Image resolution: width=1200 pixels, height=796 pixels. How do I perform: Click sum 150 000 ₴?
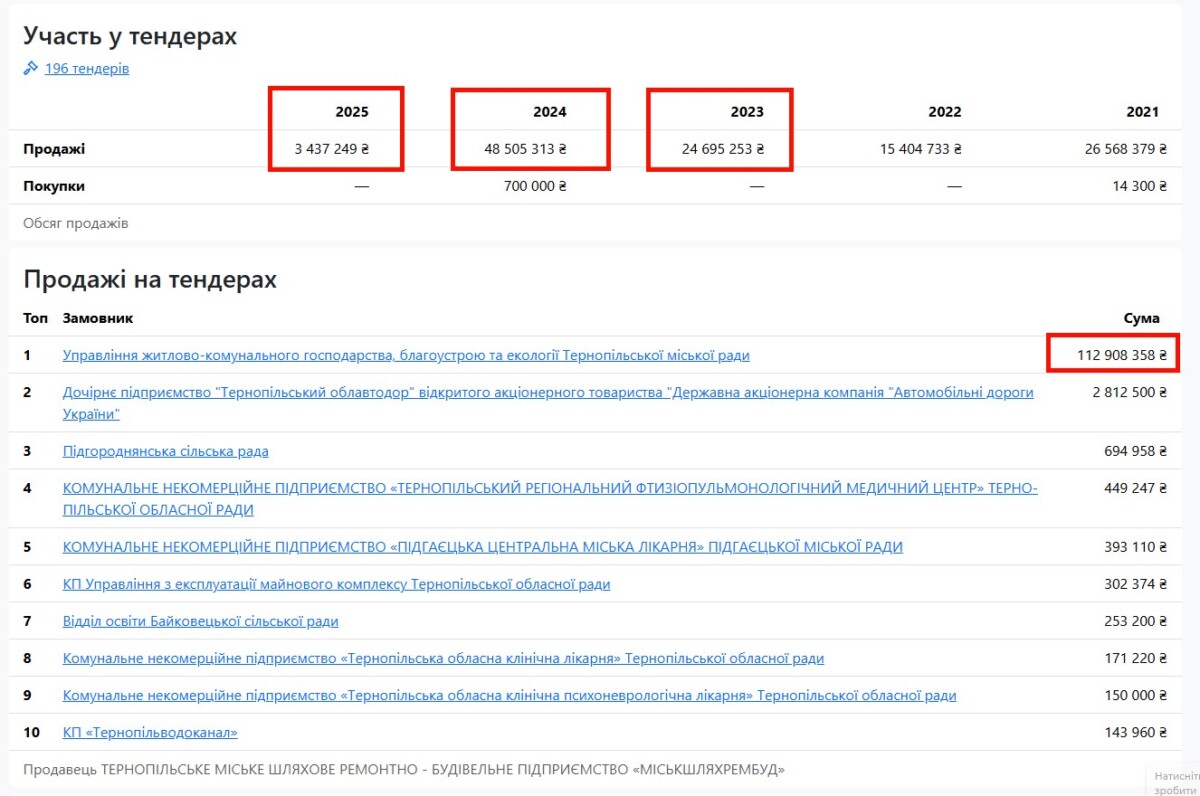pyautogui.click(x=1136, y=695)
